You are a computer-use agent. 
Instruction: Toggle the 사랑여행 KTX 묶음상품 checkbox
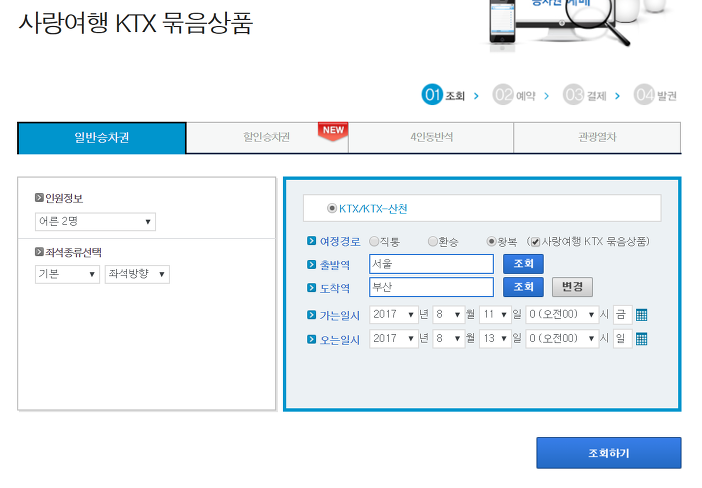pyautogui.click(x=535, y=242)
